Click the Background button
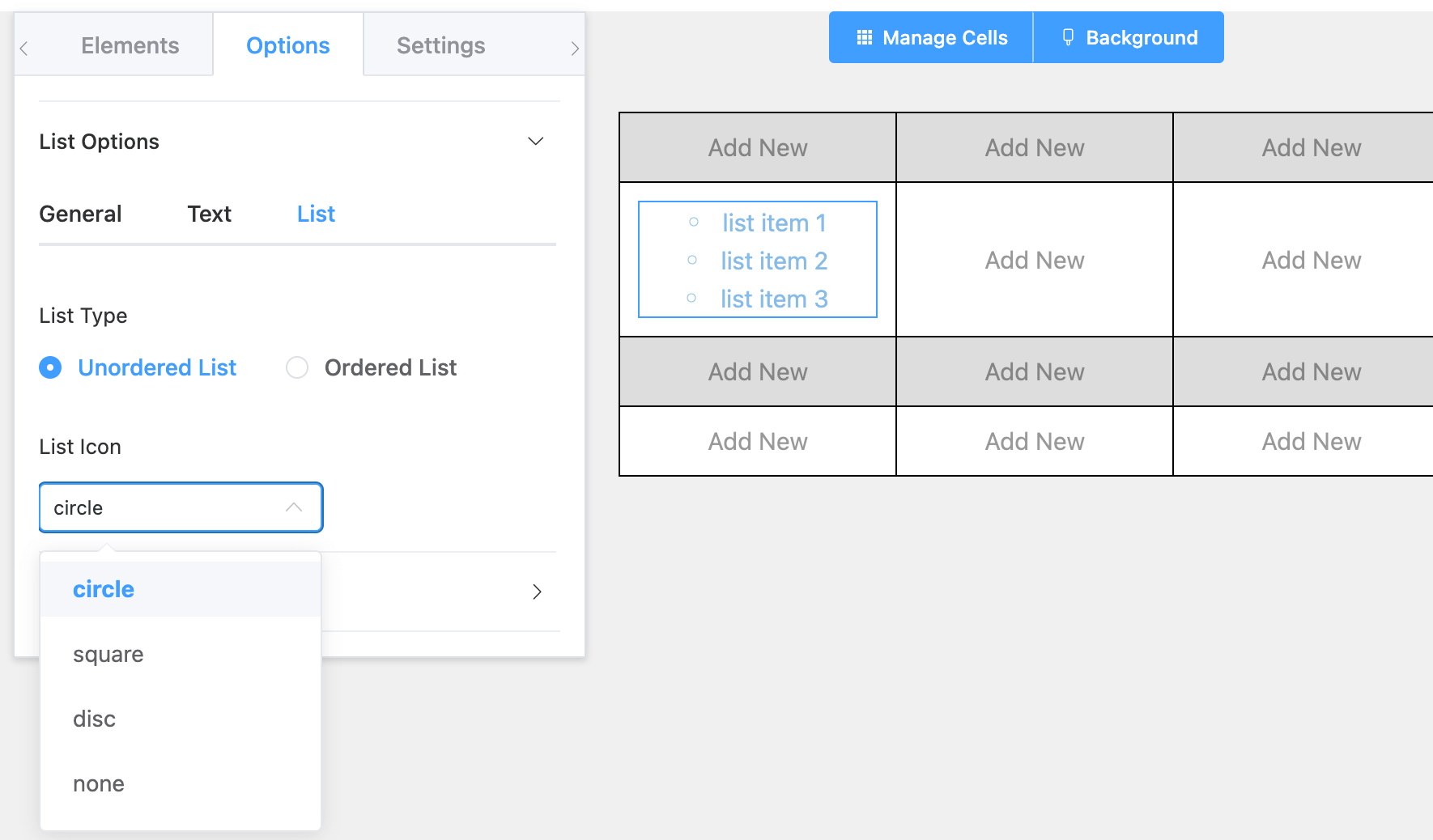The image size is (1433, 840). click(1129, 36)
